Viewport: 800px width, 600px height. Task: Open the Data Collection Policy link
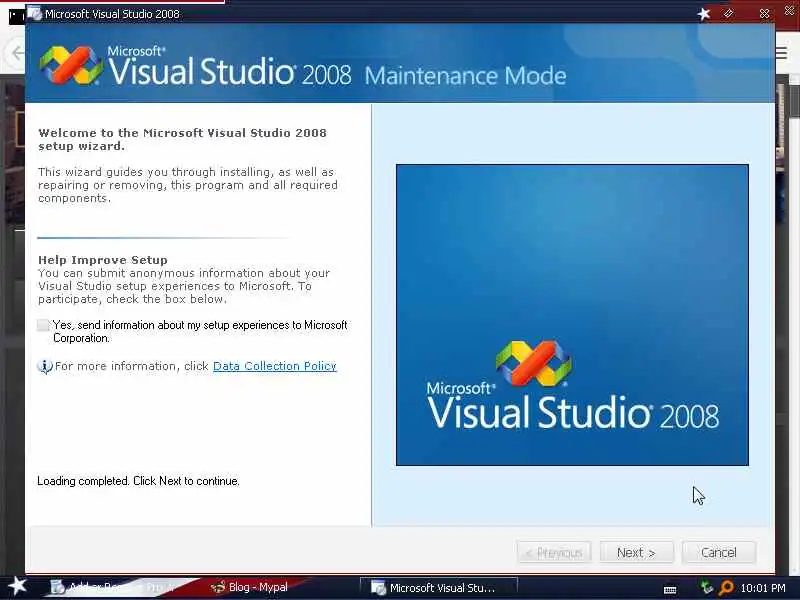[x=274, y=366]
